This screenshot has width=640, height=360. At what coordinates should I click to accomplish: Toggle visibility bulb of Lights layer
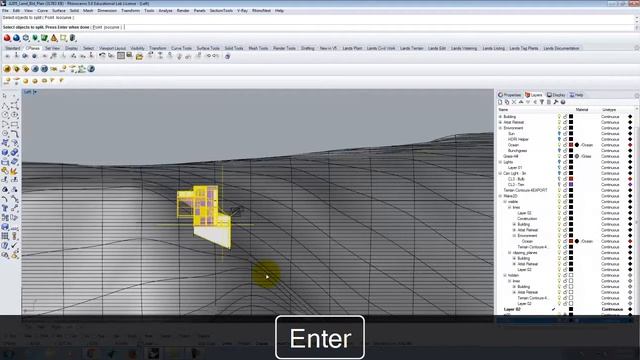tap(559, 162)
